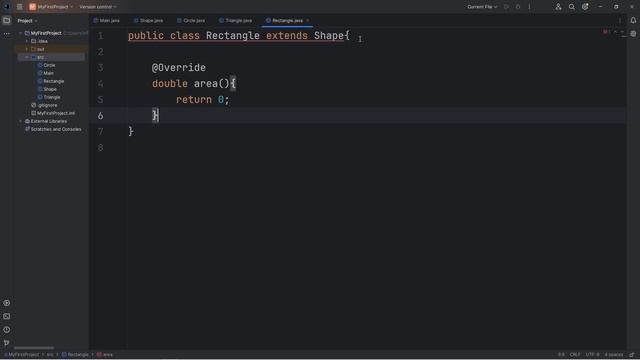The width and height of the screenshot is (640, 360).
Task: Click the @Override annotation
Action: tap(179, 68)
